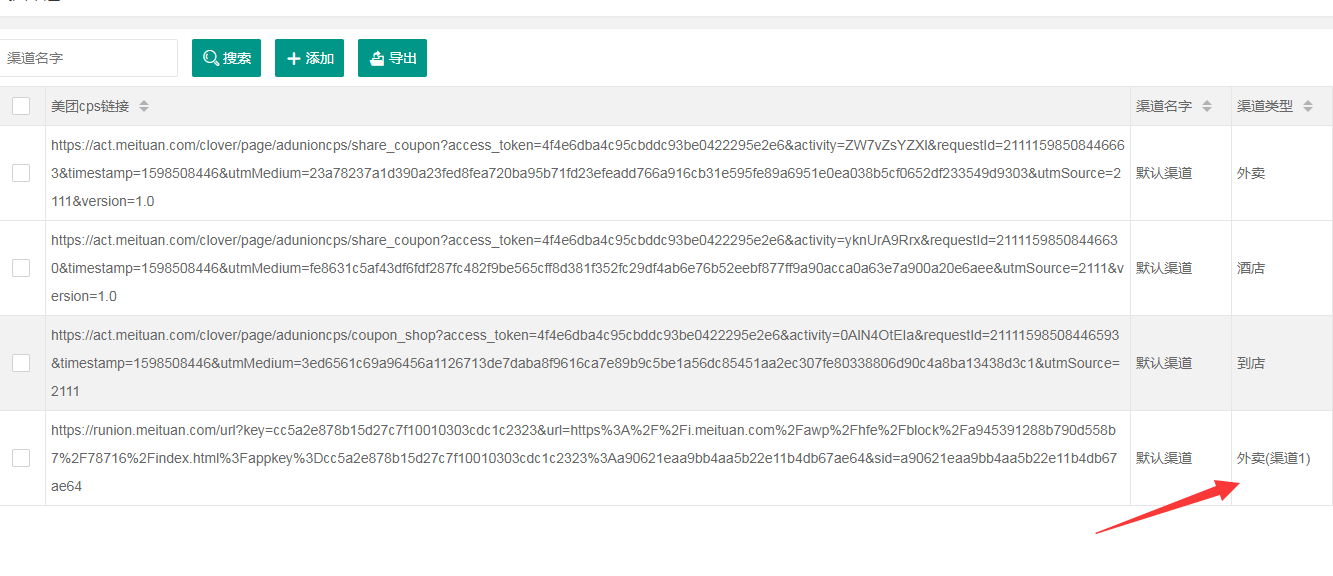Check the row with type 外卖(渠道1)

(21, 458)
